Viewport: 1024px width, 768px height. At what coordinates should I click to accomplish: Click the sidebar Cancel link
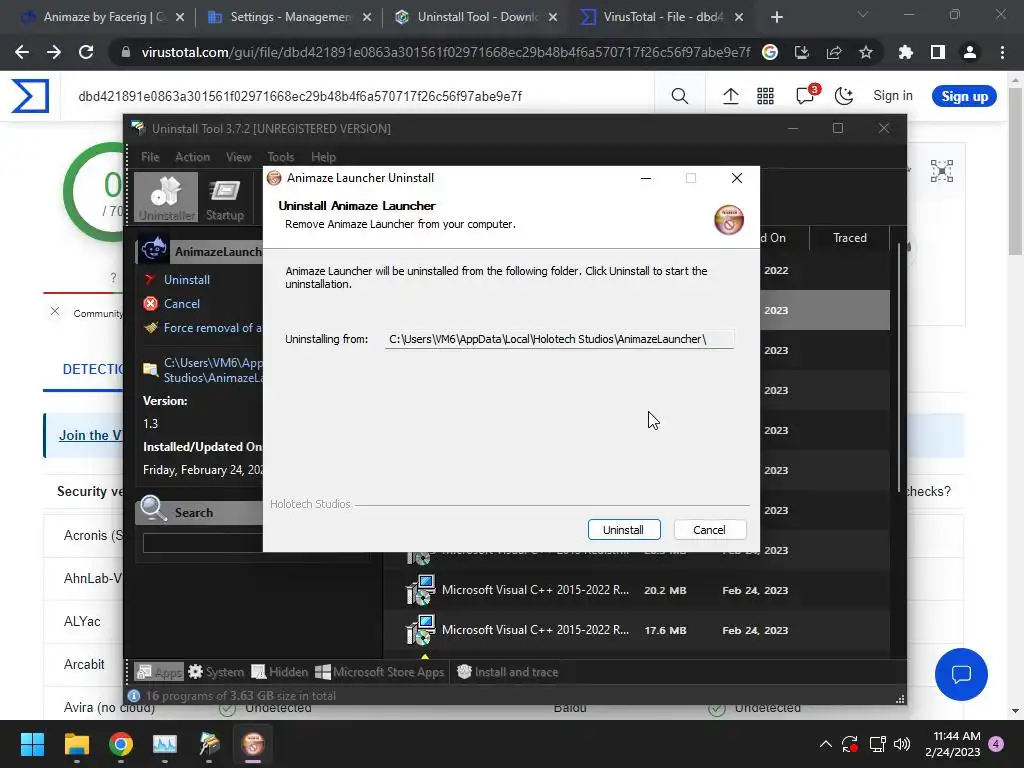pos(182,304)
